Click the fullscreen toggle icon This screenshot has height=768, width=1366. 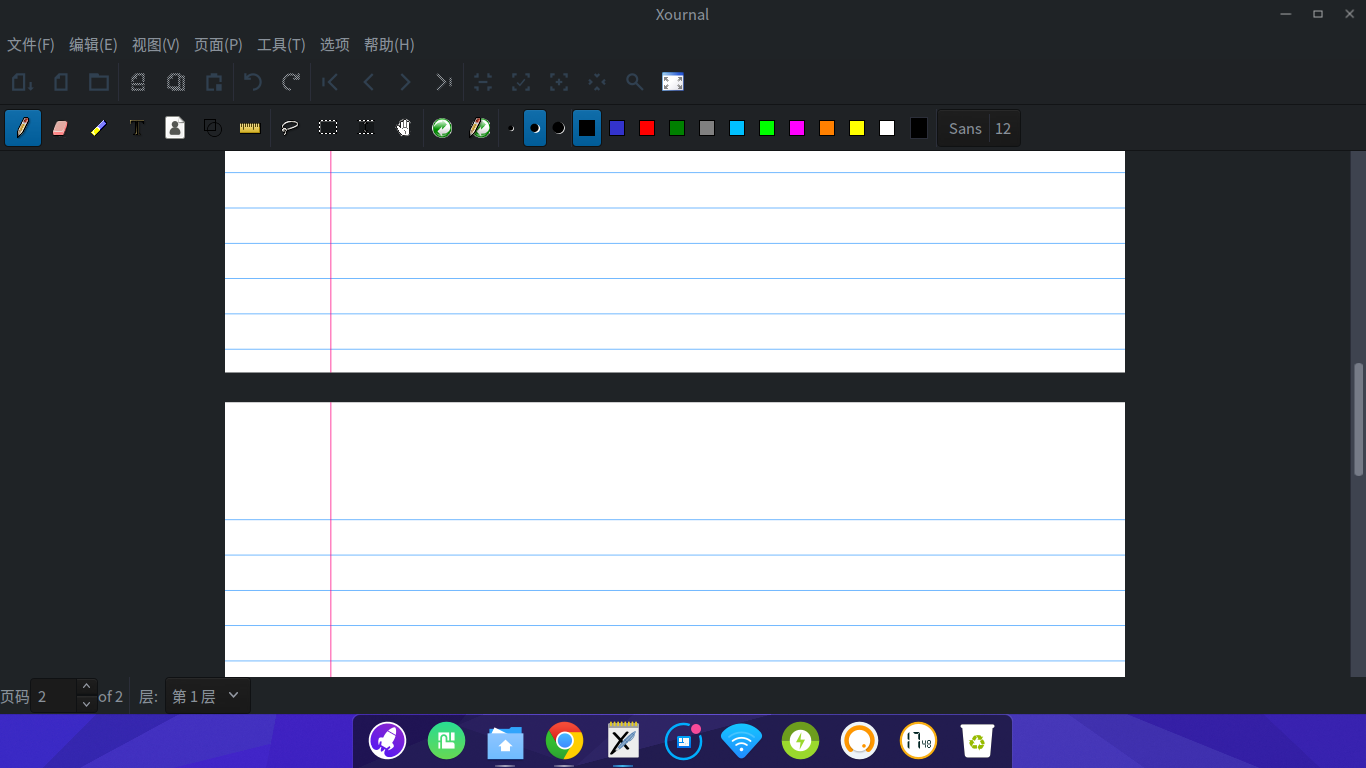[673, 82]
